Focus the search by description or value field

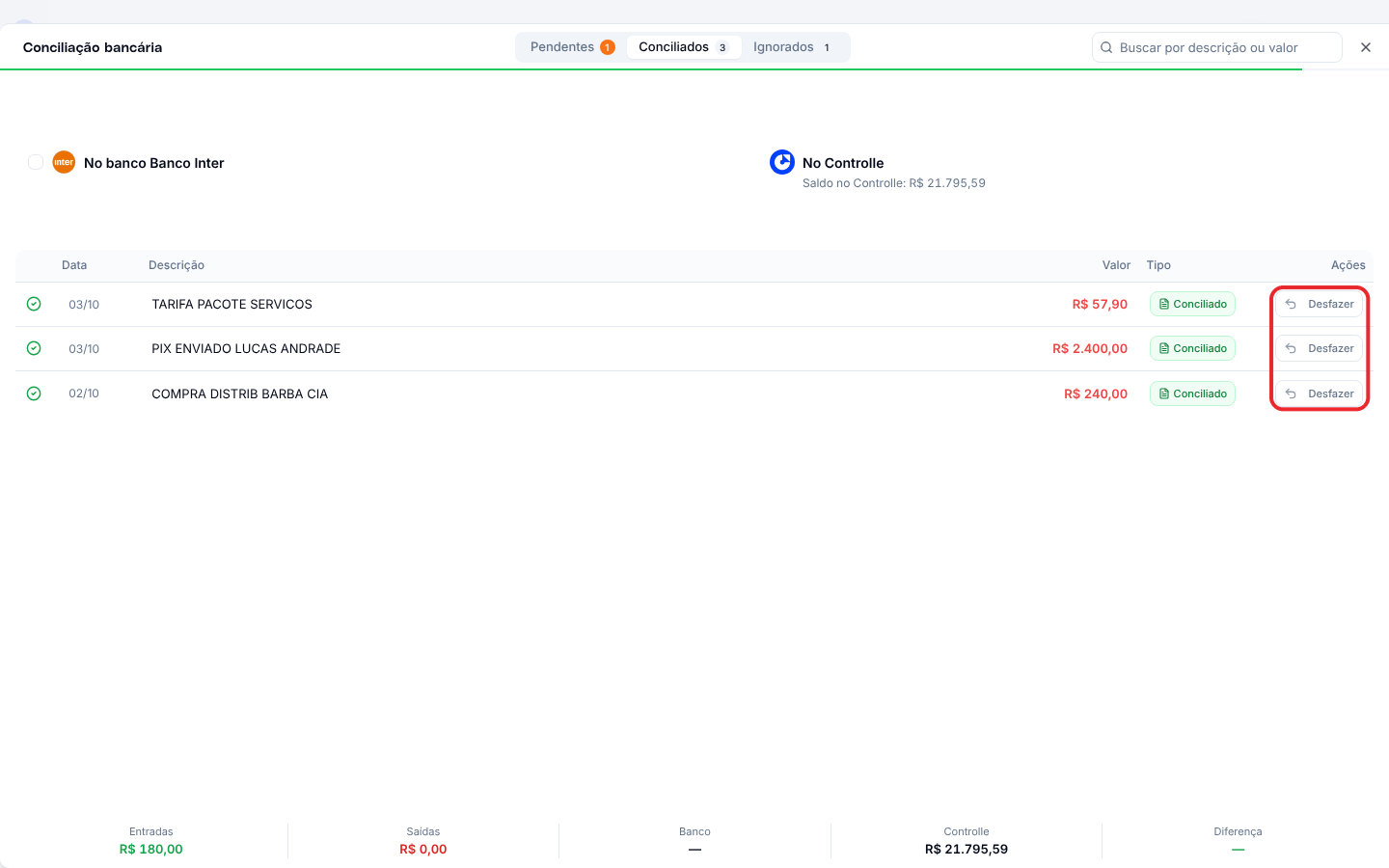click(1217, 47)
